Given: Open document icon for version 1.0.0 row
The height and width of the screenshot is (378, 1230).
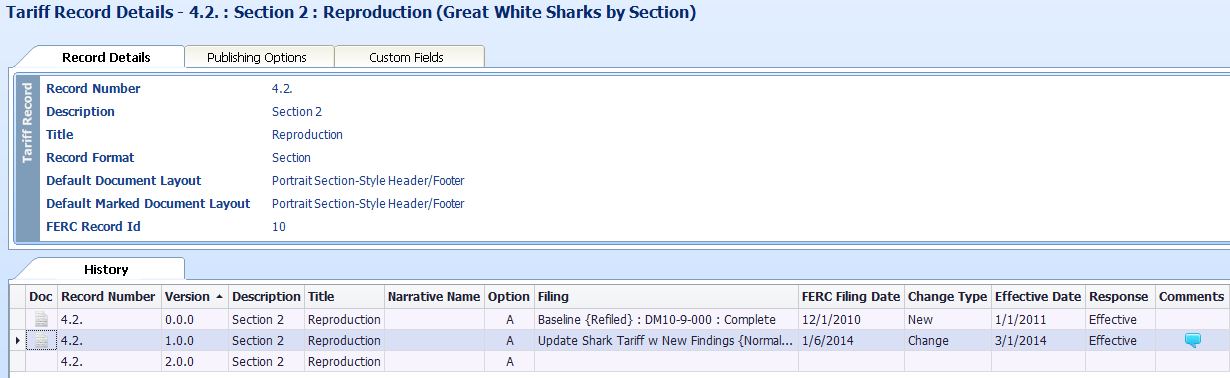Looking at the screenshot, I should 41,340.
